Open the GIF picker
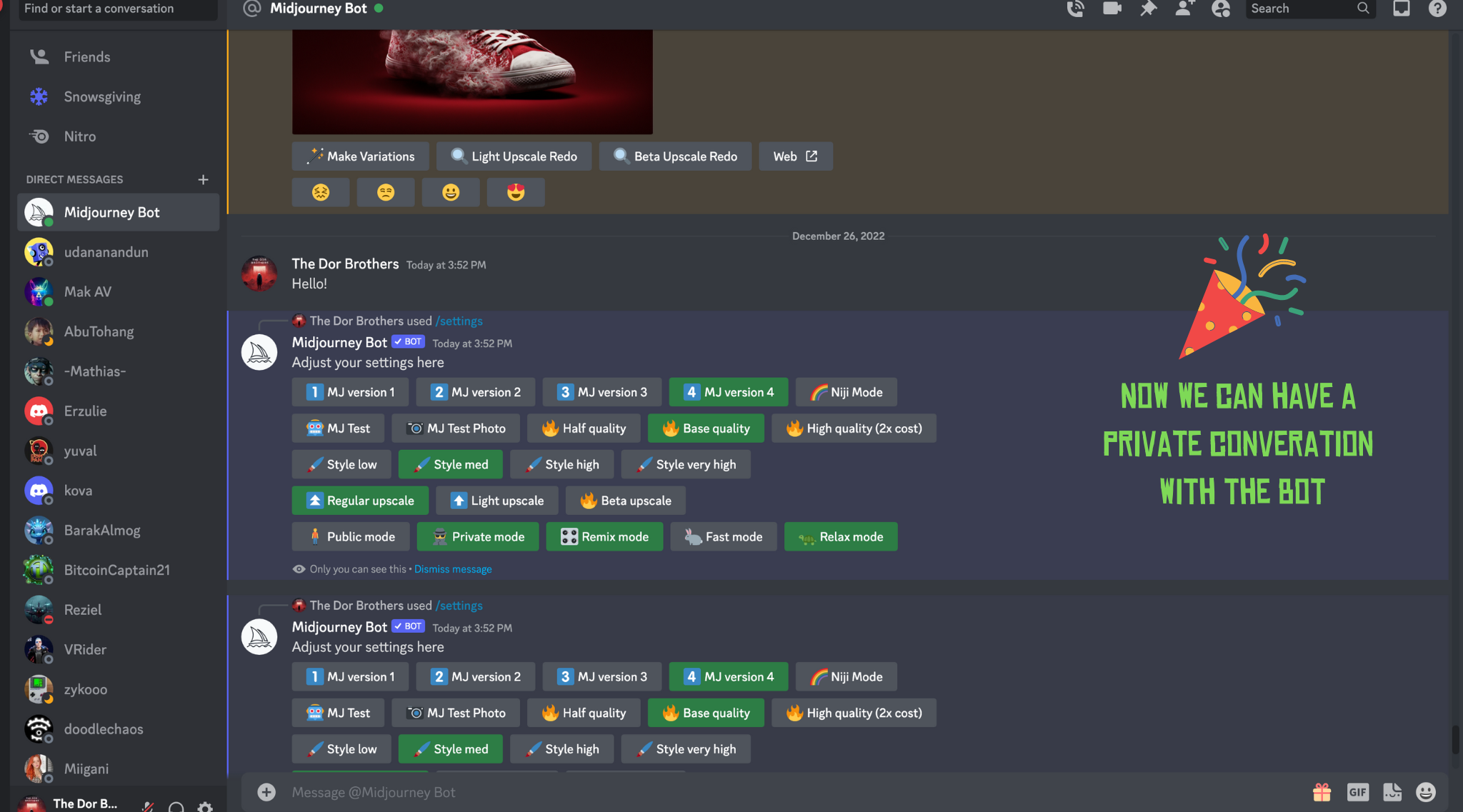This screenshot has width=1463, height=812. pyautogui.click(x=1357, y=792)
